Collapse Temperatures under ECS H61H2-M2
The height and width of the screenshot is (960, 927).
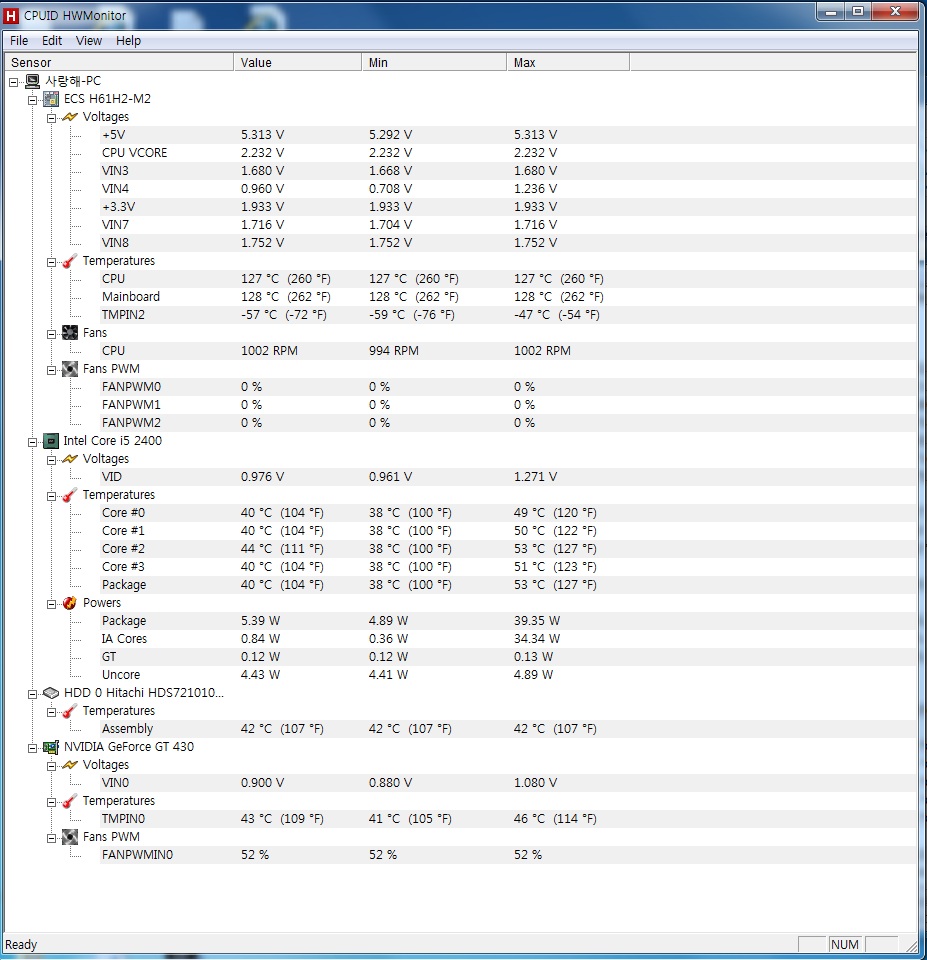51,262
